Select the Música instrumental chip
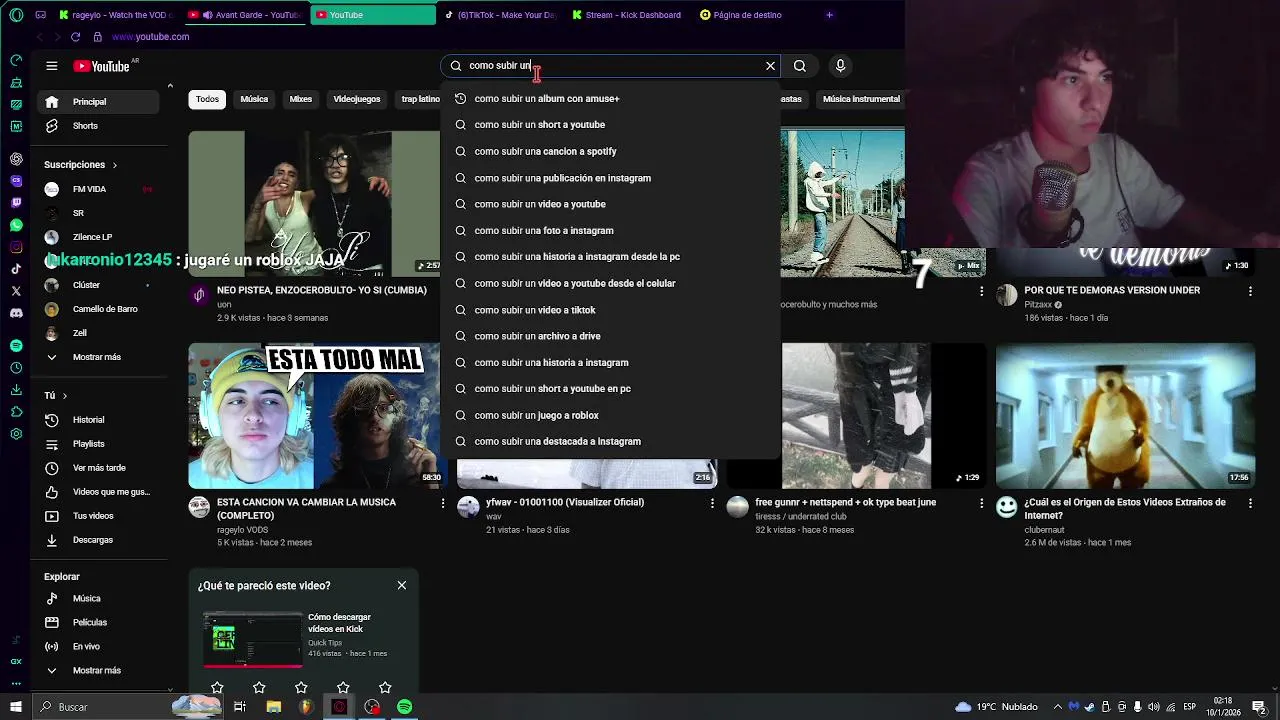This screenshot has width=1280, height=720. tap(861, 99)
